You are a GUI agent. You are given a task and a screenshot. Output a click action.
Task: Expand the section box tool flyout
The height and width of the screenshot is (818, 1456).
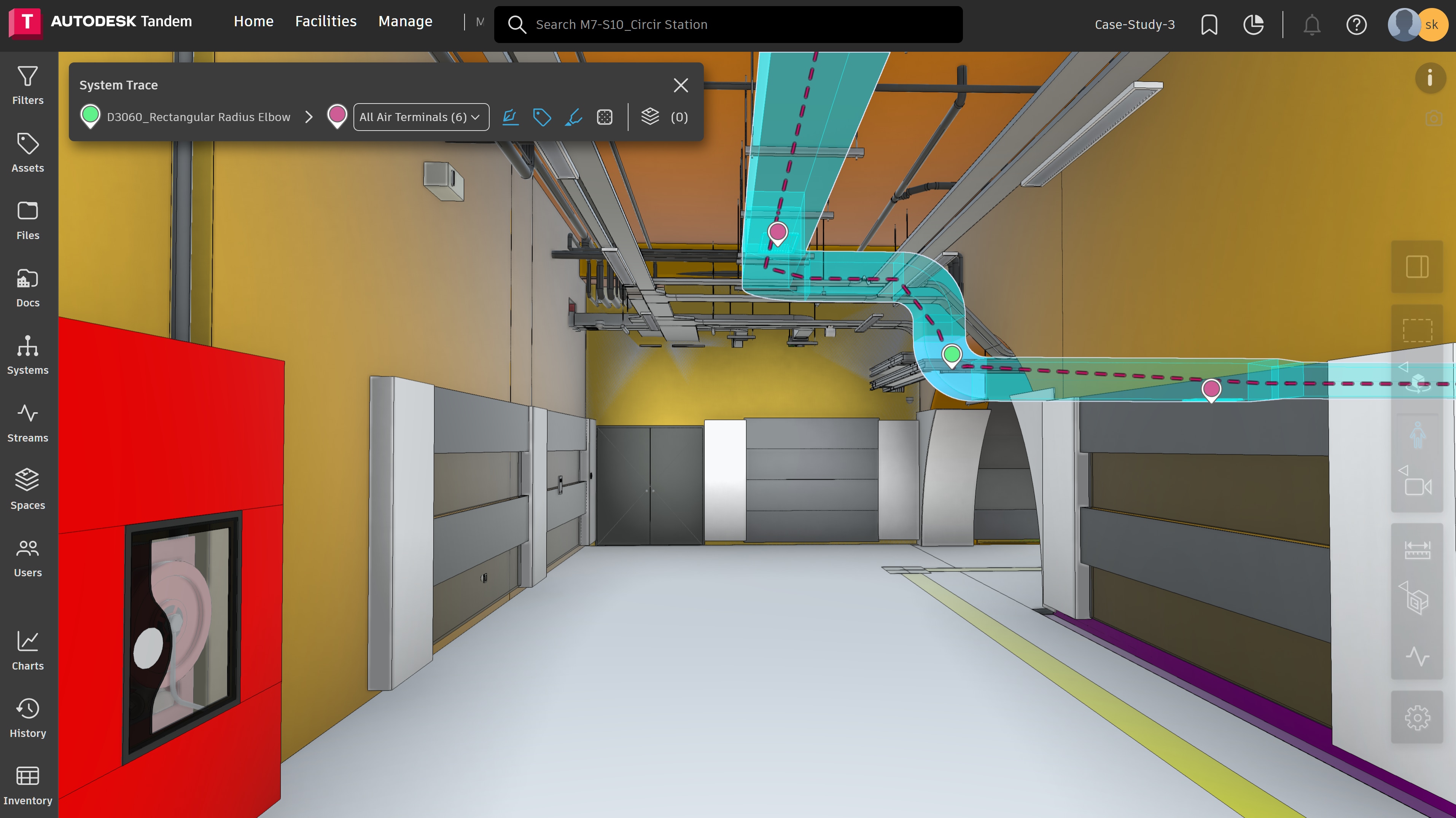coord(1403,586)
